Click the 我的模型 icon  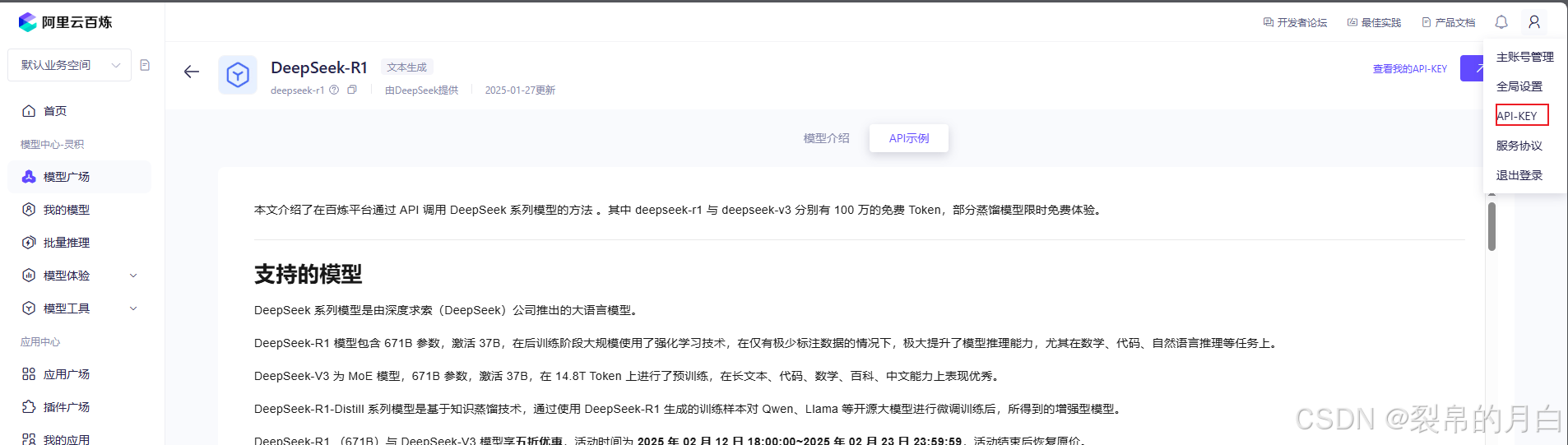coord(29,210)
